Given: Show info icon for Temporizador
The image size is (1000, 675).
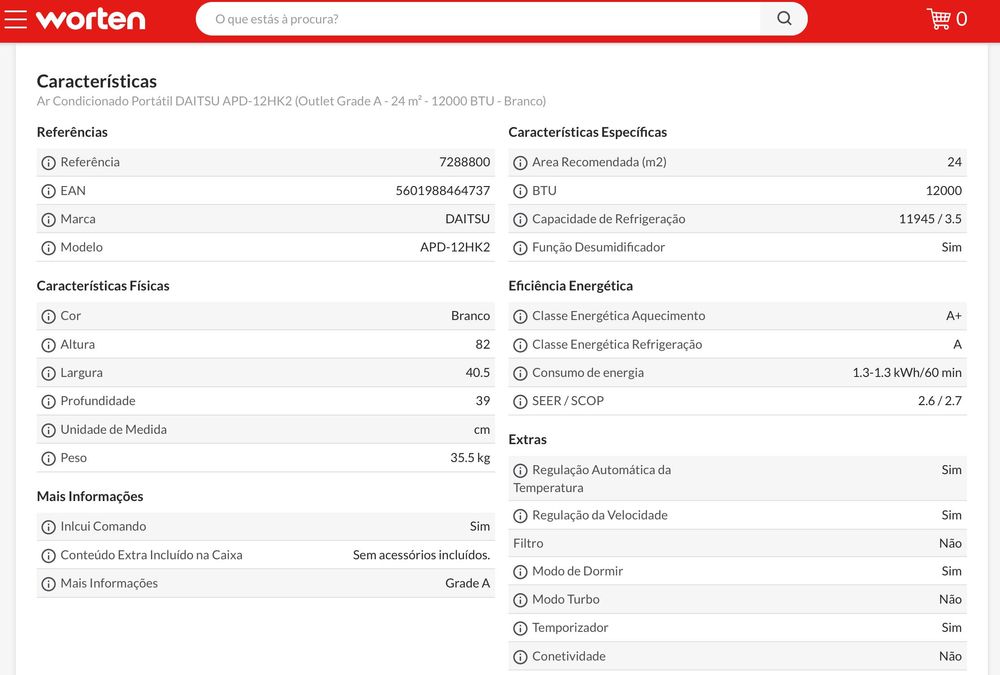Looking at the screenshot, I should point(520,628).
